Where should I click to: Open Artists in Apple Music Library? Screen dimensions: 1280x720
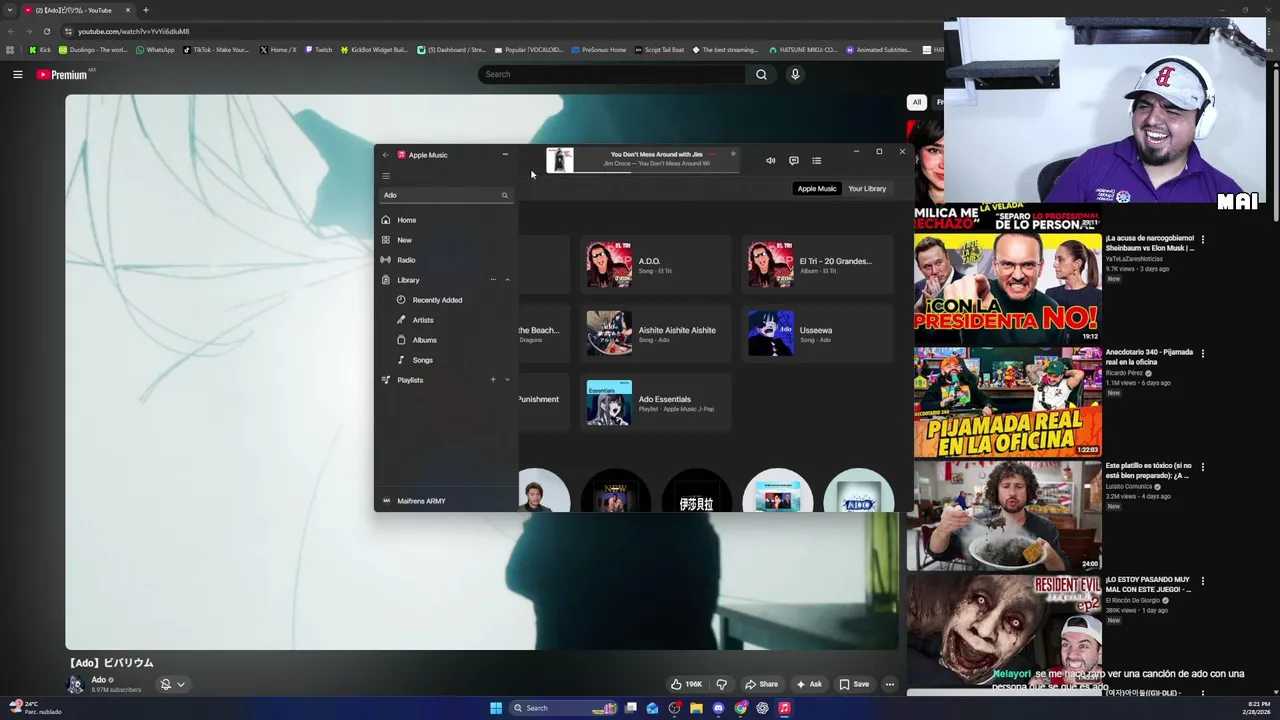(446, 320)
